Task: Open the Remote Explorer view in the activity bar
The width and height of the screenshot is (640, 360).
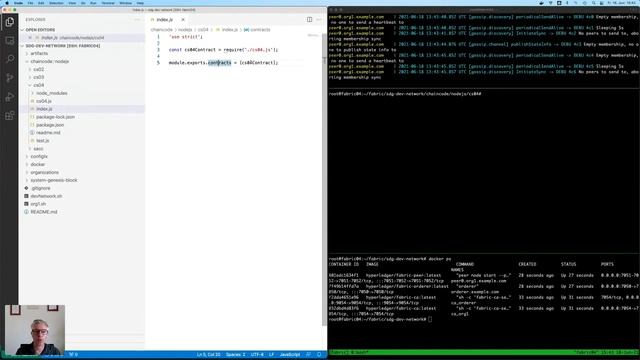Action: (9, 40)
